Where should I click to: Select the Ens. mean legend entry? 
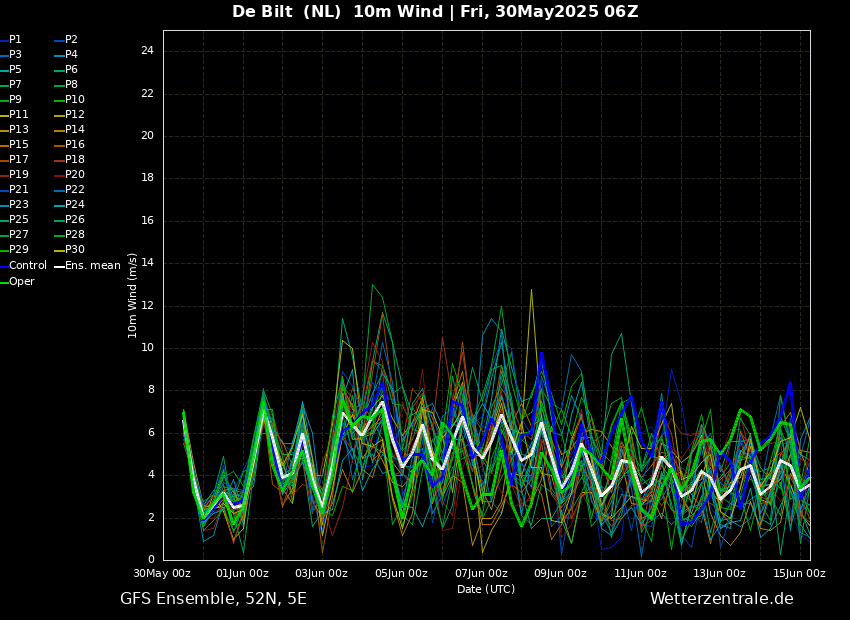coord(92,266)
